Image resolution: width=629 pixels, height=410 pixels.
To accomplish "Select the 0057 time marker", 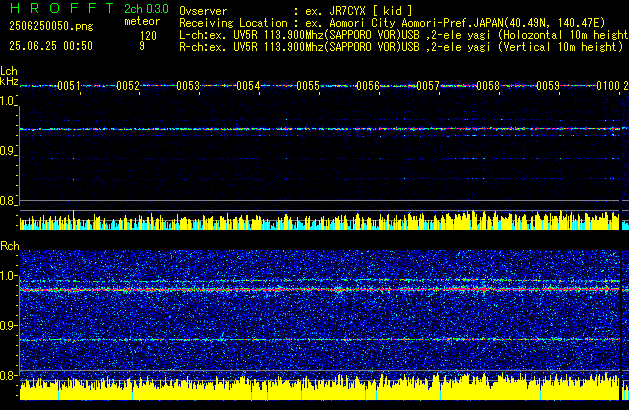I will [x=428, y=86].
